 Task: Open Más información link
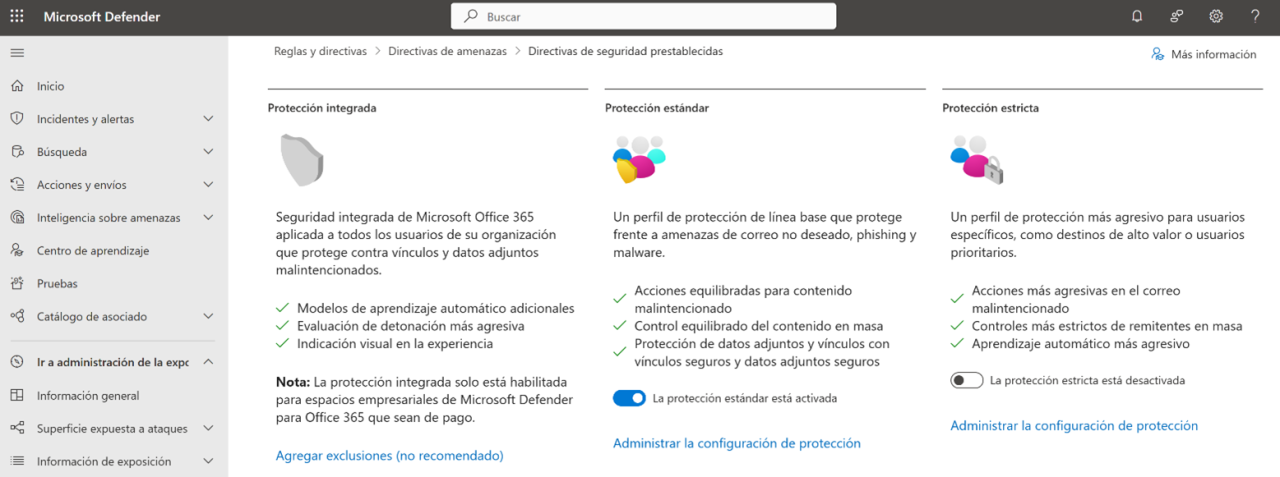(1204, 54)
